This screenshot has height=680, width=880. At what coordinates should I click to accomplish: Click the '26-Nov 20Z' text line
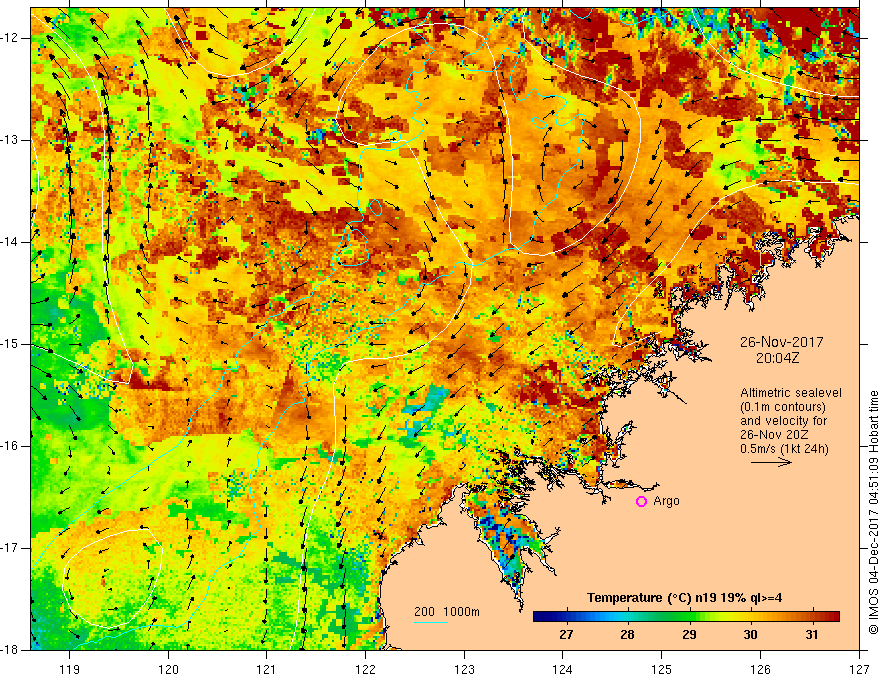tap(776, 435)
